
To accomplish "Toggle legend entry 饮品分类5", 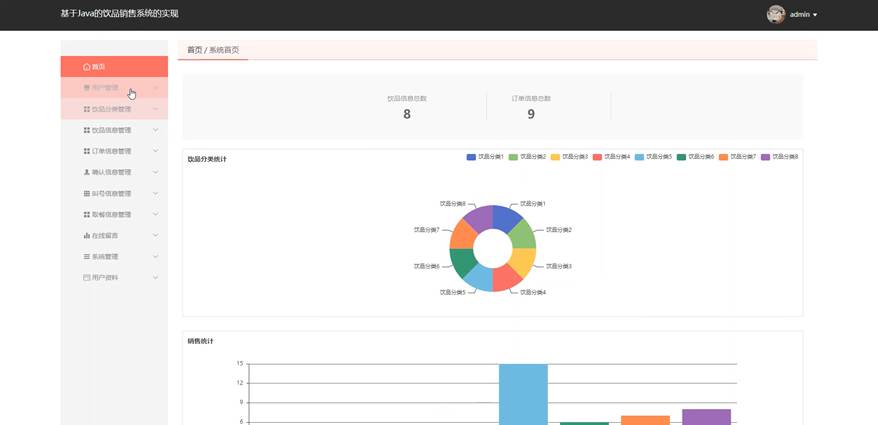I will click(x=653, y=157).
